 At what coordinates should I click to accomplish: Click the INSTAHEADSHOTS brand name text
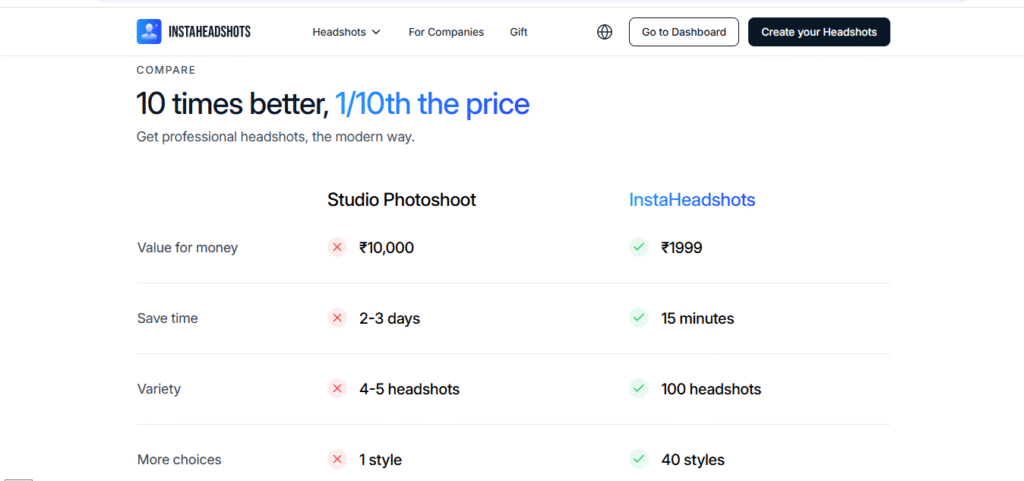(x=209, y=32)
